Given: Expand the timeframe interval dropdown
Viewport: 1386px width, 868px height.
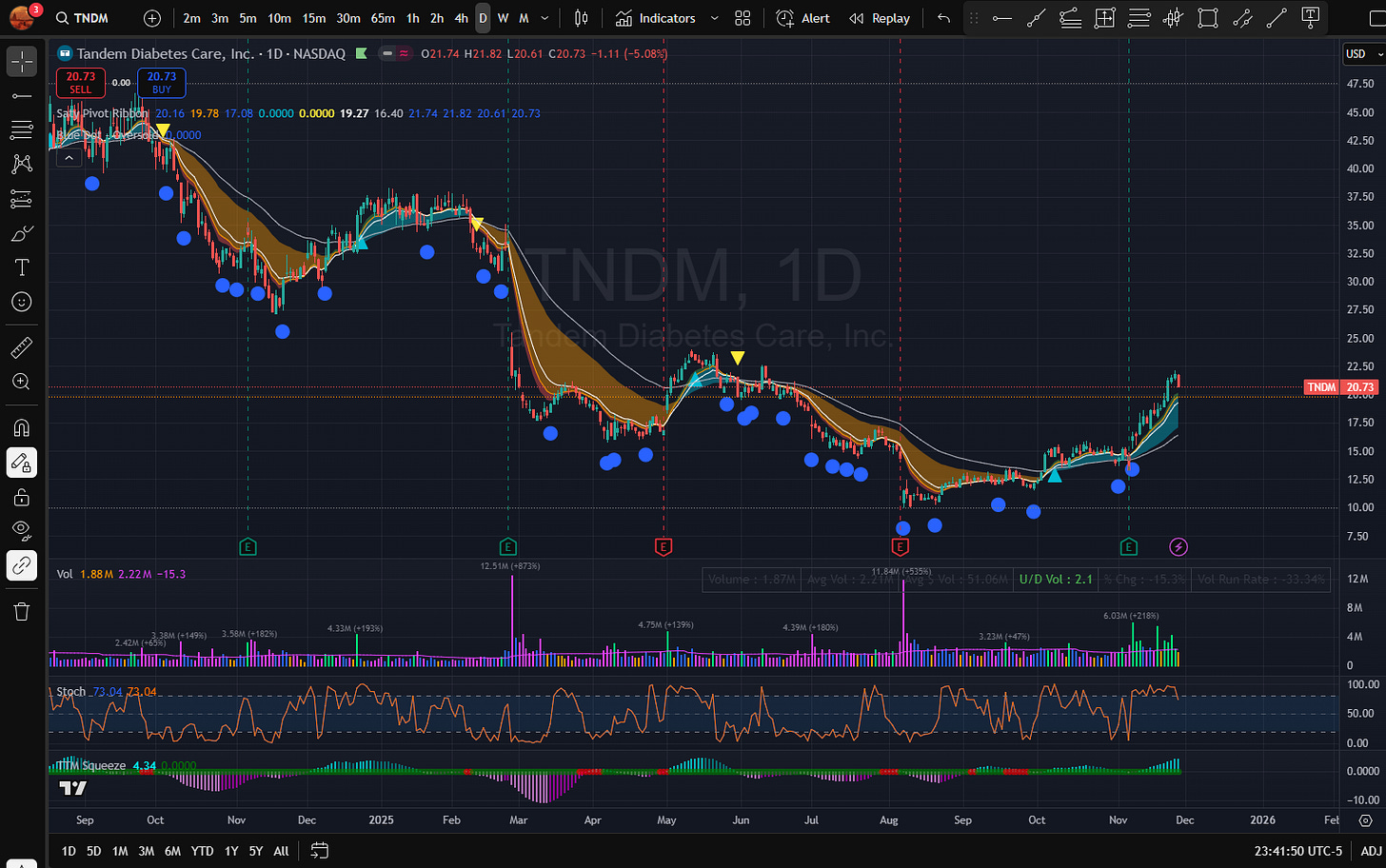Looking at the screenshot, I should point(544,18).
